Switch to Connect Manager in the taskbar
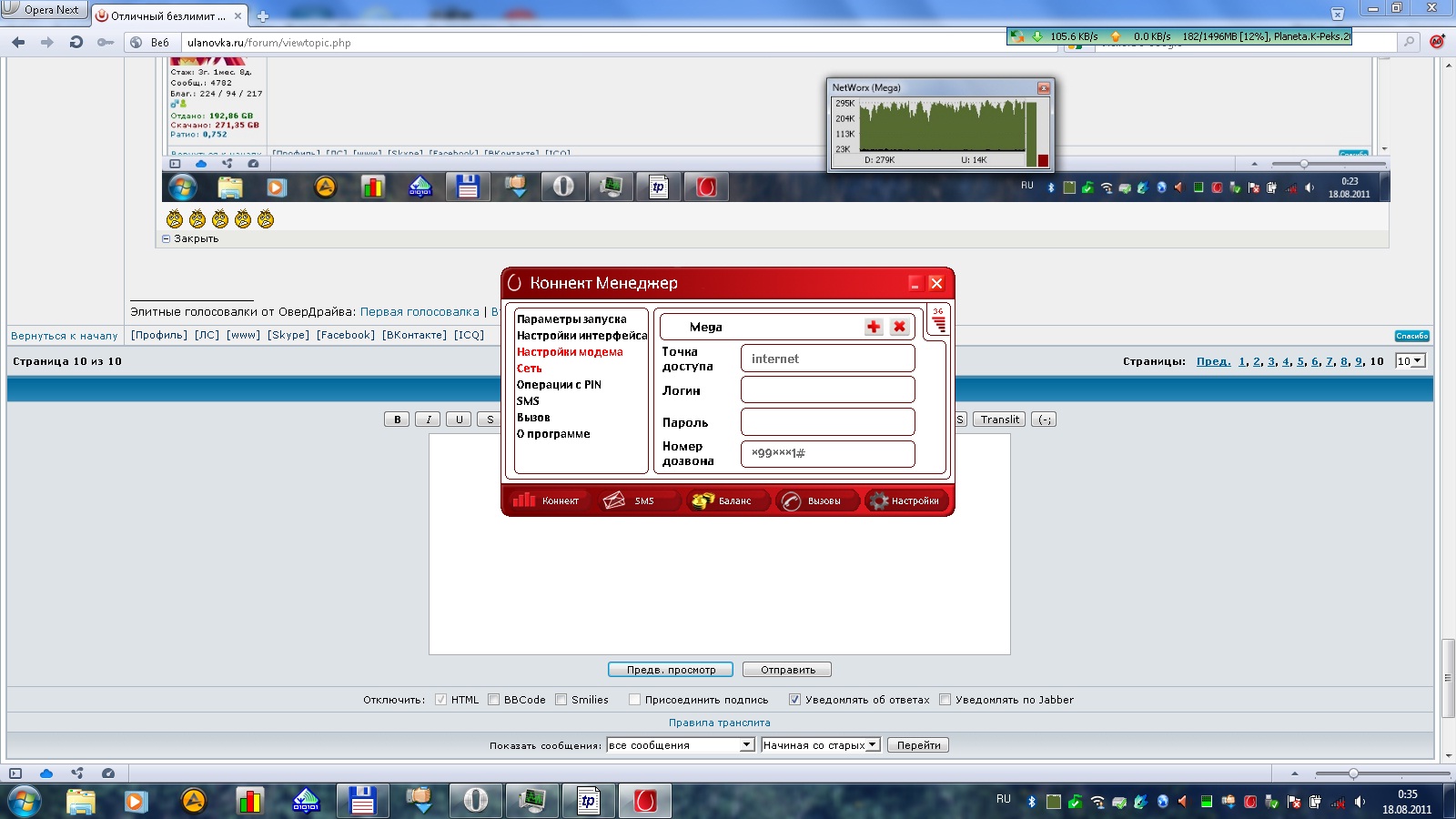The width and height of the screenshot is (1456, 819). pos(645,802)
